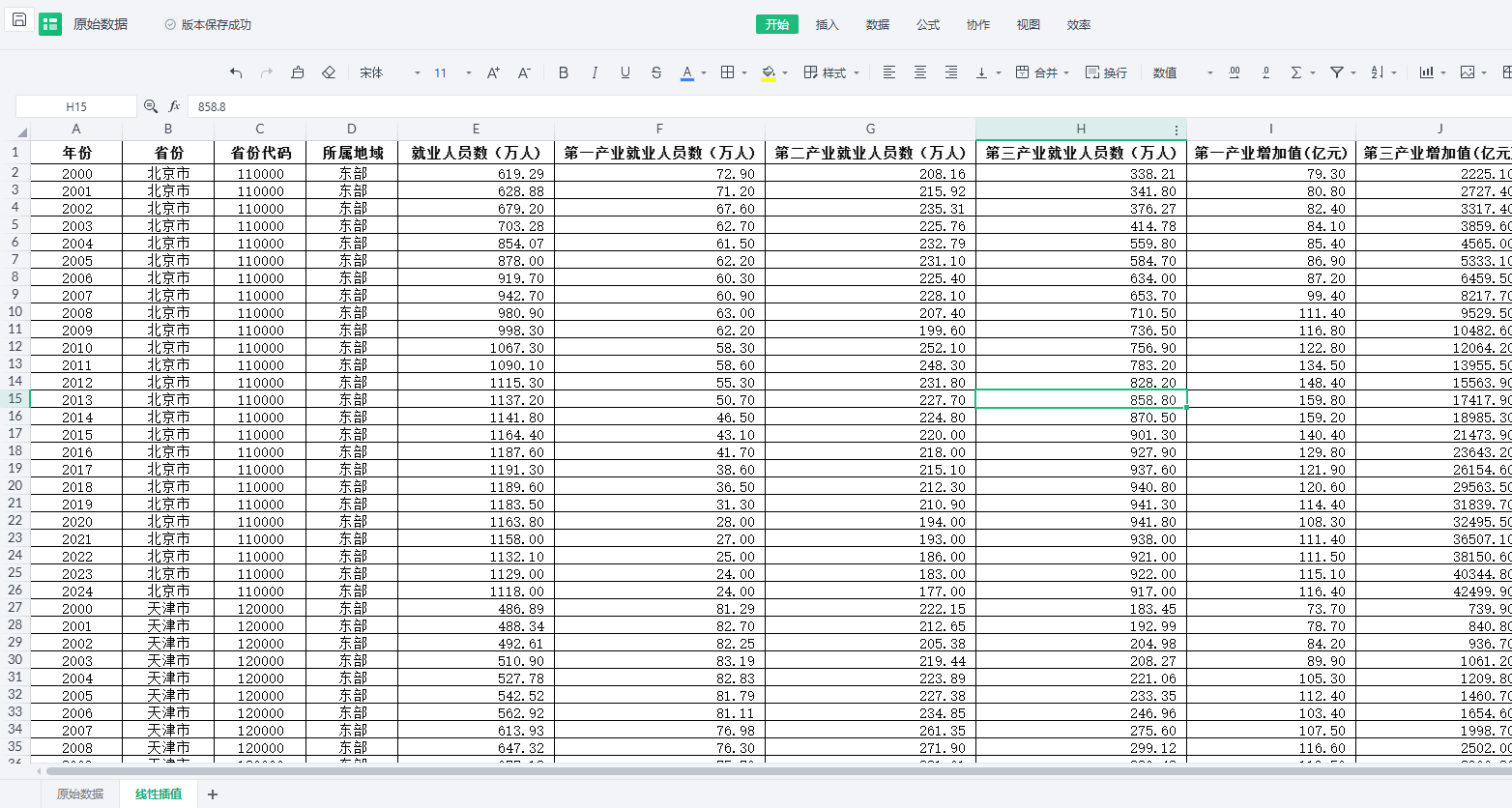This screenshot has width=1512, height=808.
Task: Open the fill color dropdown arrow
Action: (785, 73)
